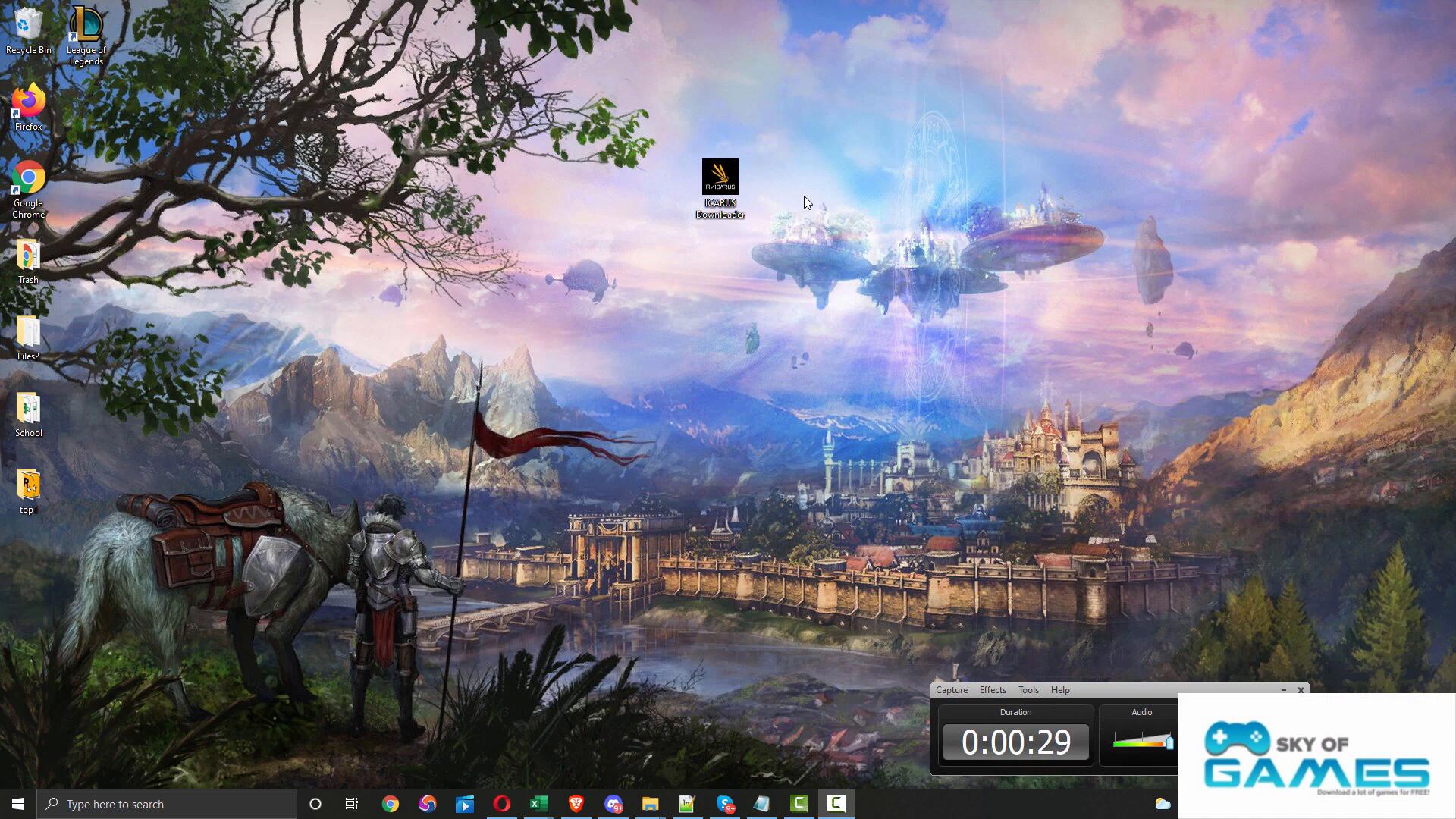Launch Firefox from the desktop
The width and height of the screenshot is (1456, 819).
pyautogui.click(x=28, y=102)
